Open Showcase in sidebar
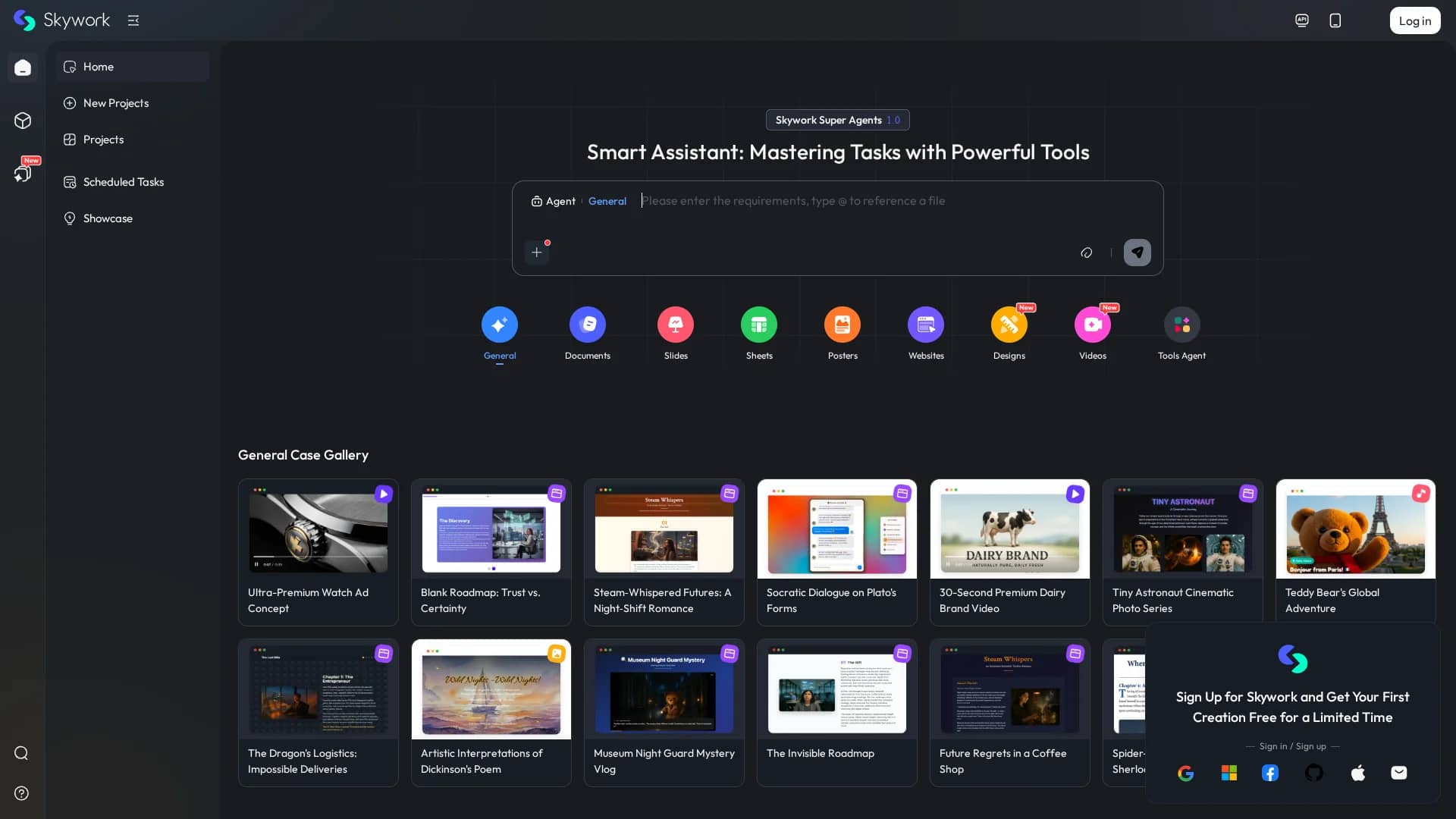 coord(133,218)
